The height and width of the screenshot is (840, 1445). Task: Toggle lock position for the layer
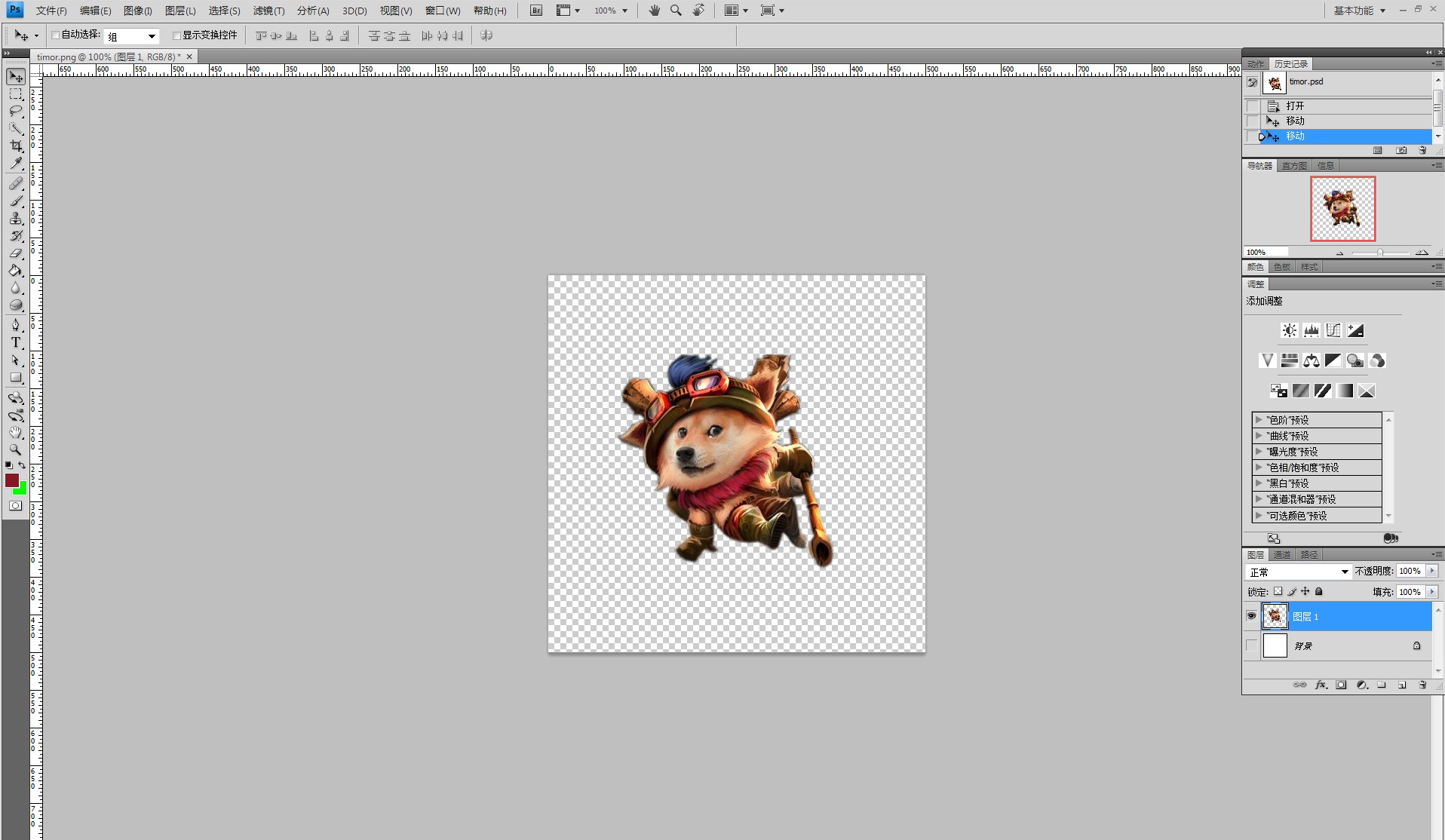[1305, 592]
